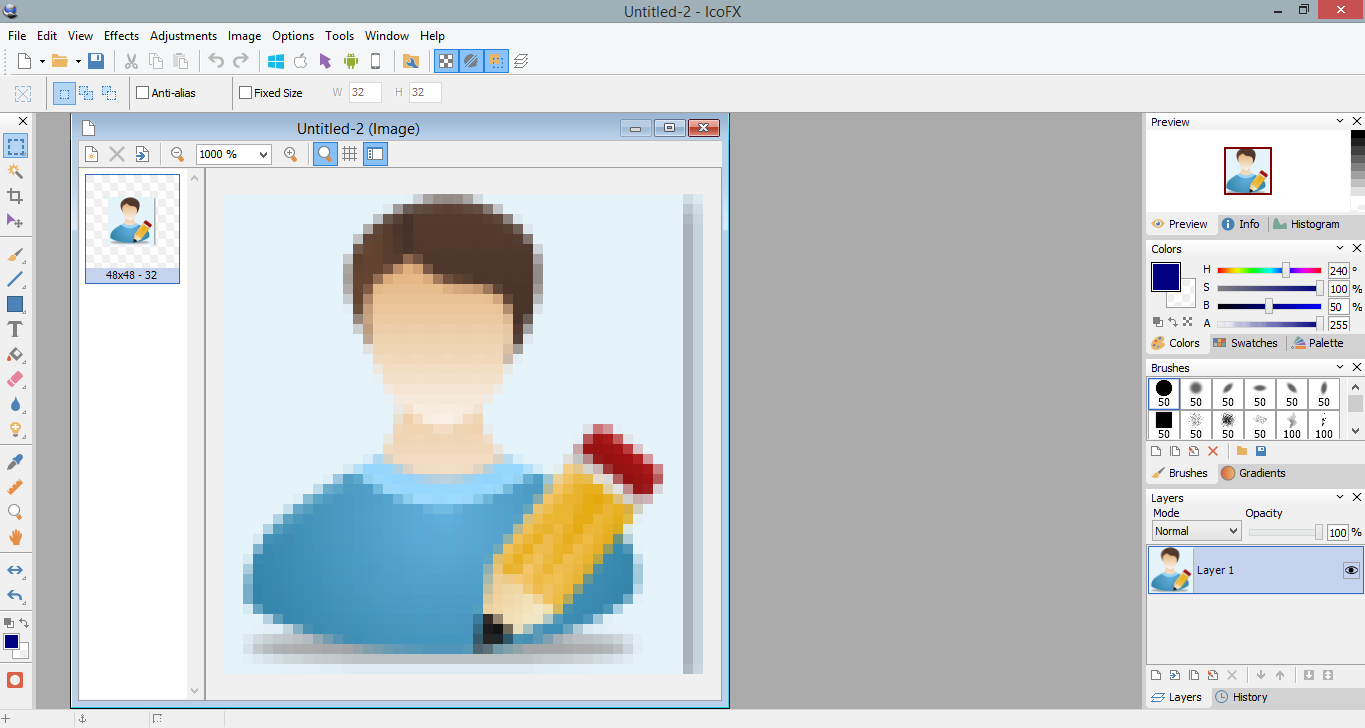
Task: Open the Windows icon format settings
Action: tap(276, 61)
